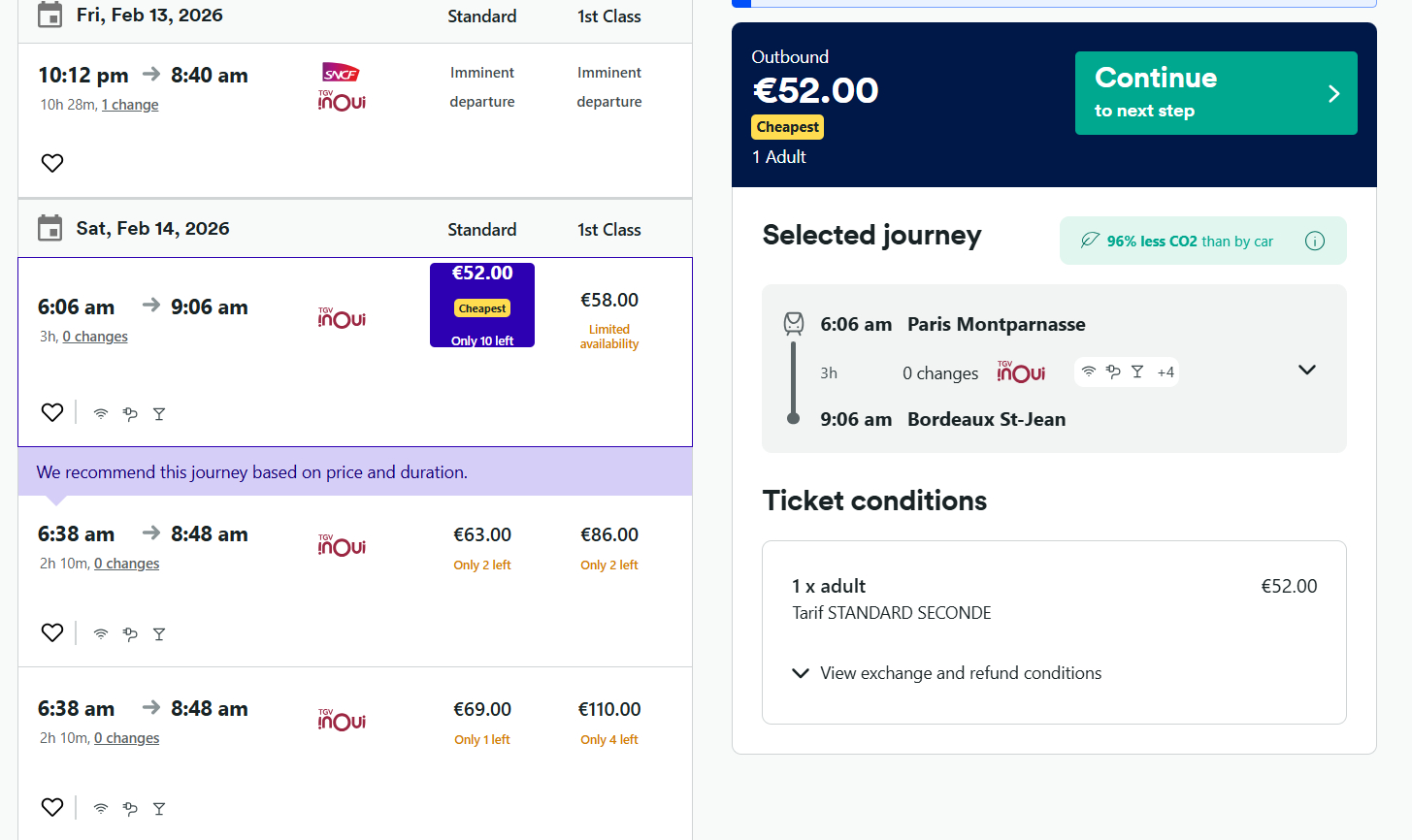
Task: Click the +4 amenities badge
Action: 1166,372
